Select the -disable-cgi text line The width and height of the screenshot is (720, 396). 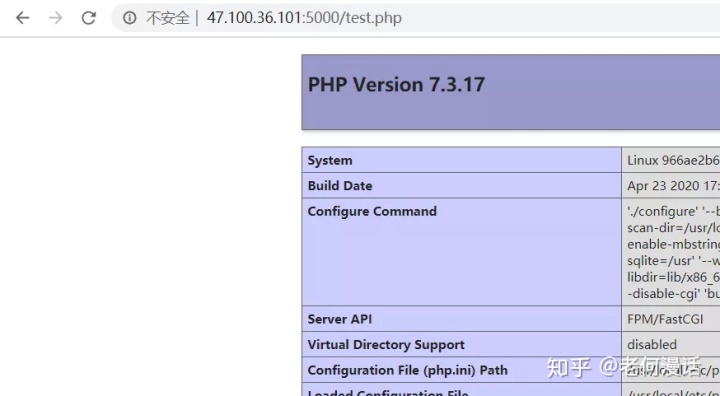click(673, 294)
